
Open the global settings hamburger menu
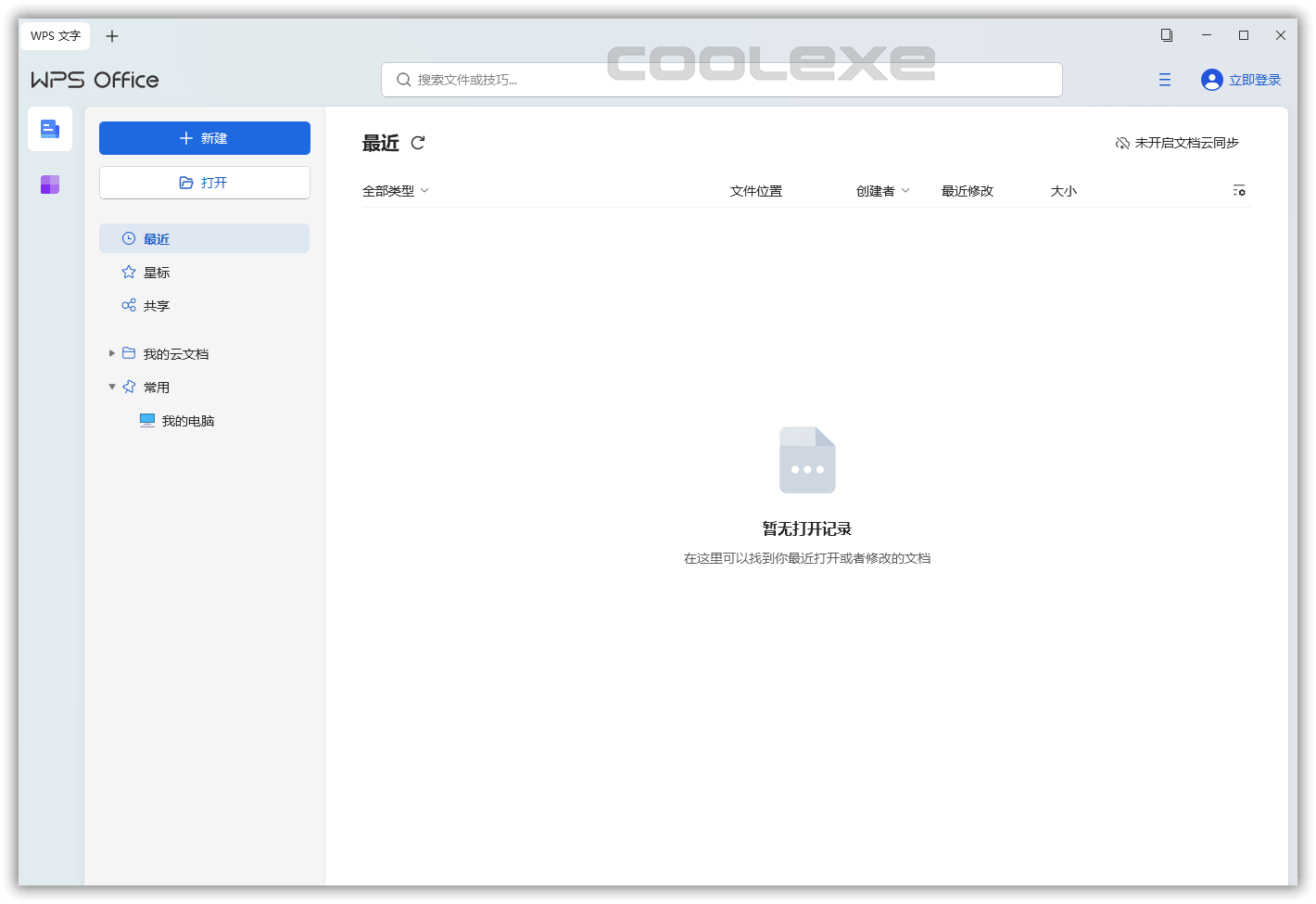click(1165, 80)
